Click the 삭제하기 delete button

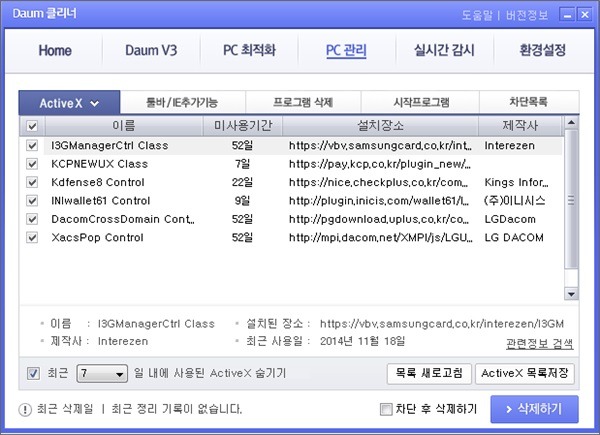[535, 409]
